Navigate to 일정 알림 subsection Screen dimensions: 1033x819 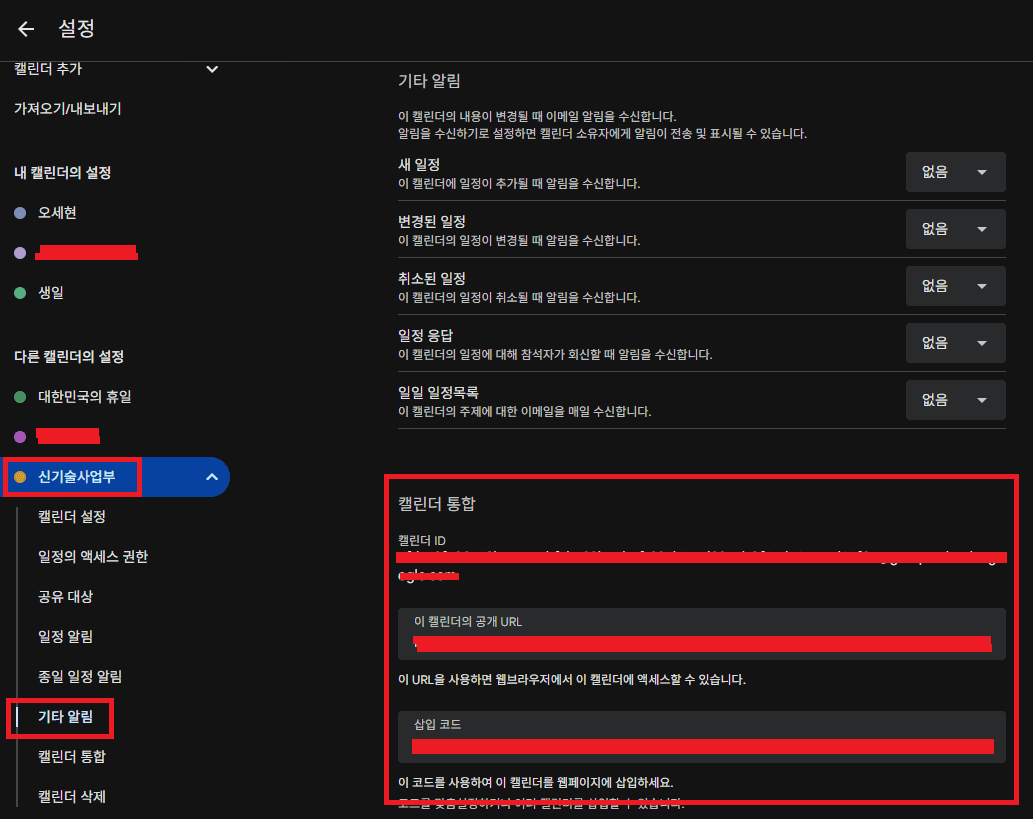65,637
